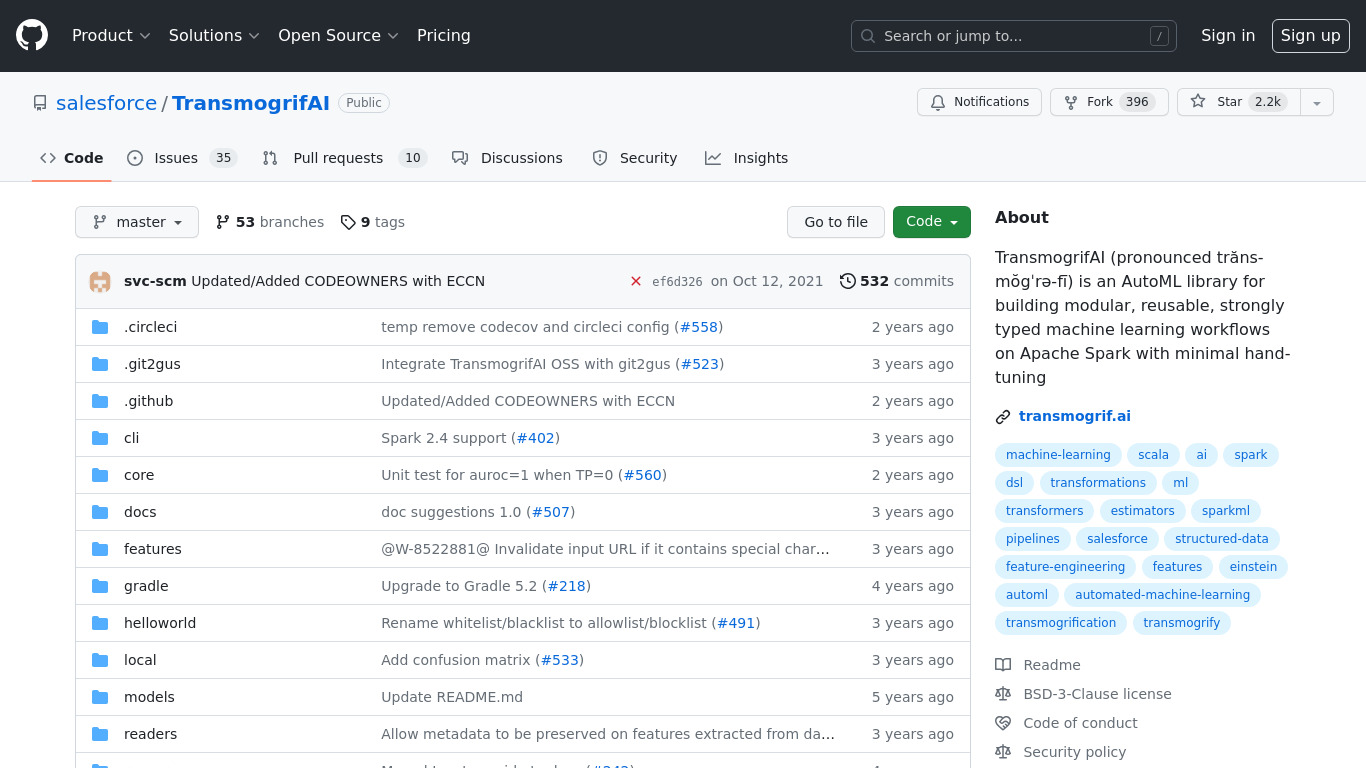
Task: Open the BSD-3-Clause license link
Action: tap(1097, 694)
